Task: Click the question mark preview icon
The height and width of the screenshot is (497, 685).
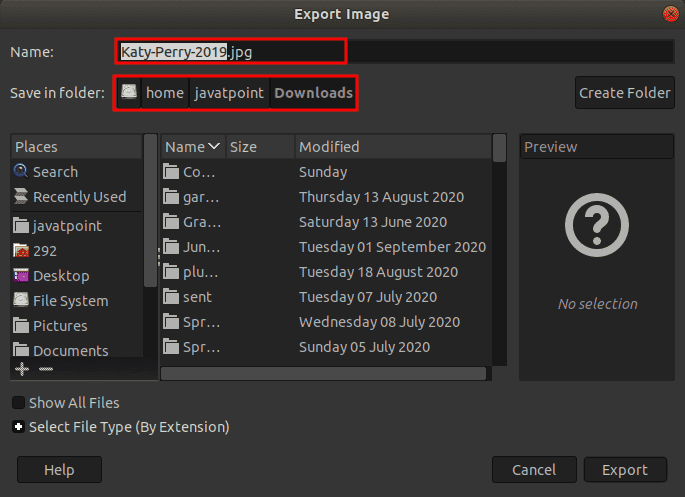Action: [x=597, y=224]
